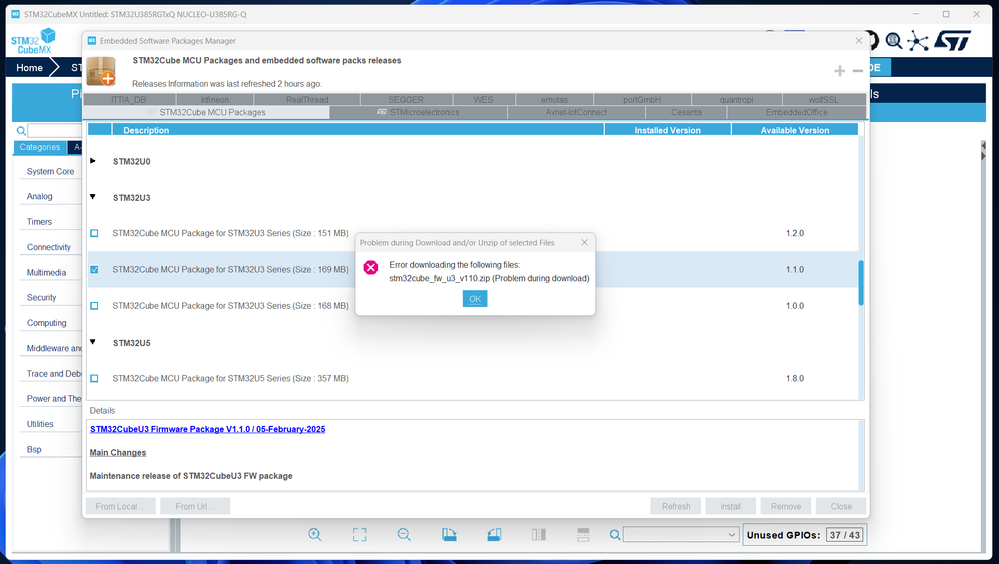Click the category search magnifier icon
The height and width of the screenshot is (564, 999).
coord(21,131)
